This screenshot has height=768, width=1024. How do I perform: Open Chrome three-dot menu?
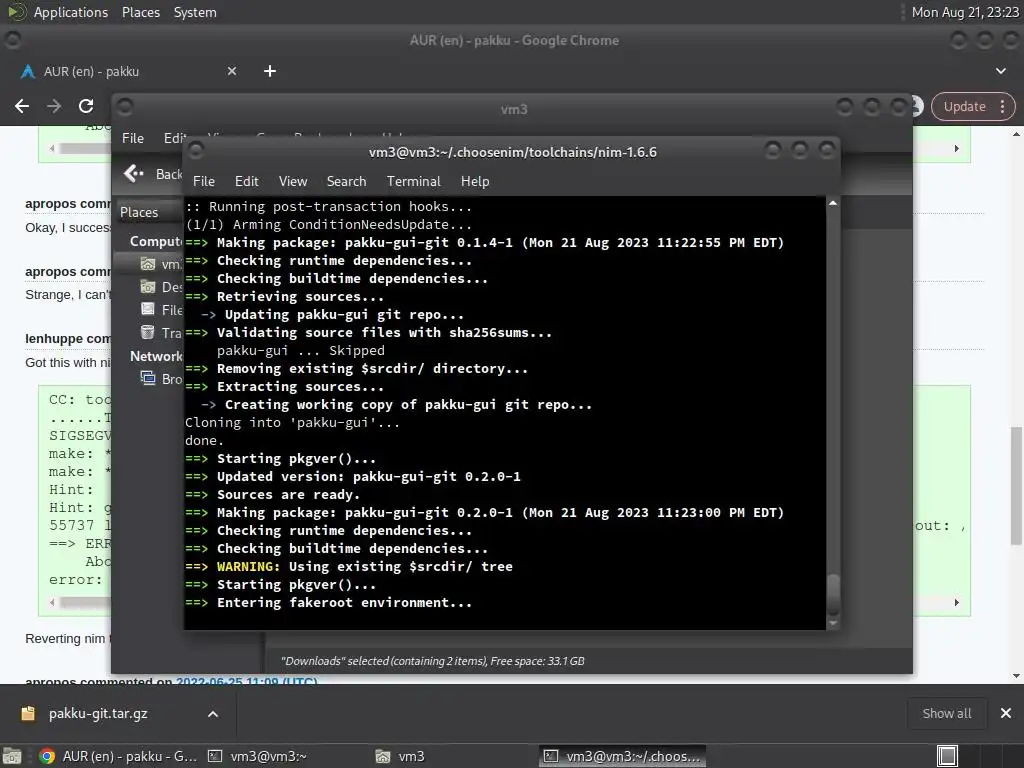click(x=1002, y=106)
